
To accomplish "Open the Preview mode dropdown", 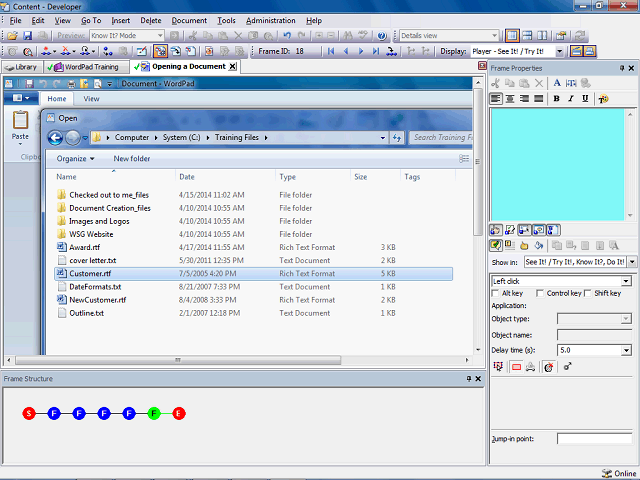I will (x=160, y=36).
